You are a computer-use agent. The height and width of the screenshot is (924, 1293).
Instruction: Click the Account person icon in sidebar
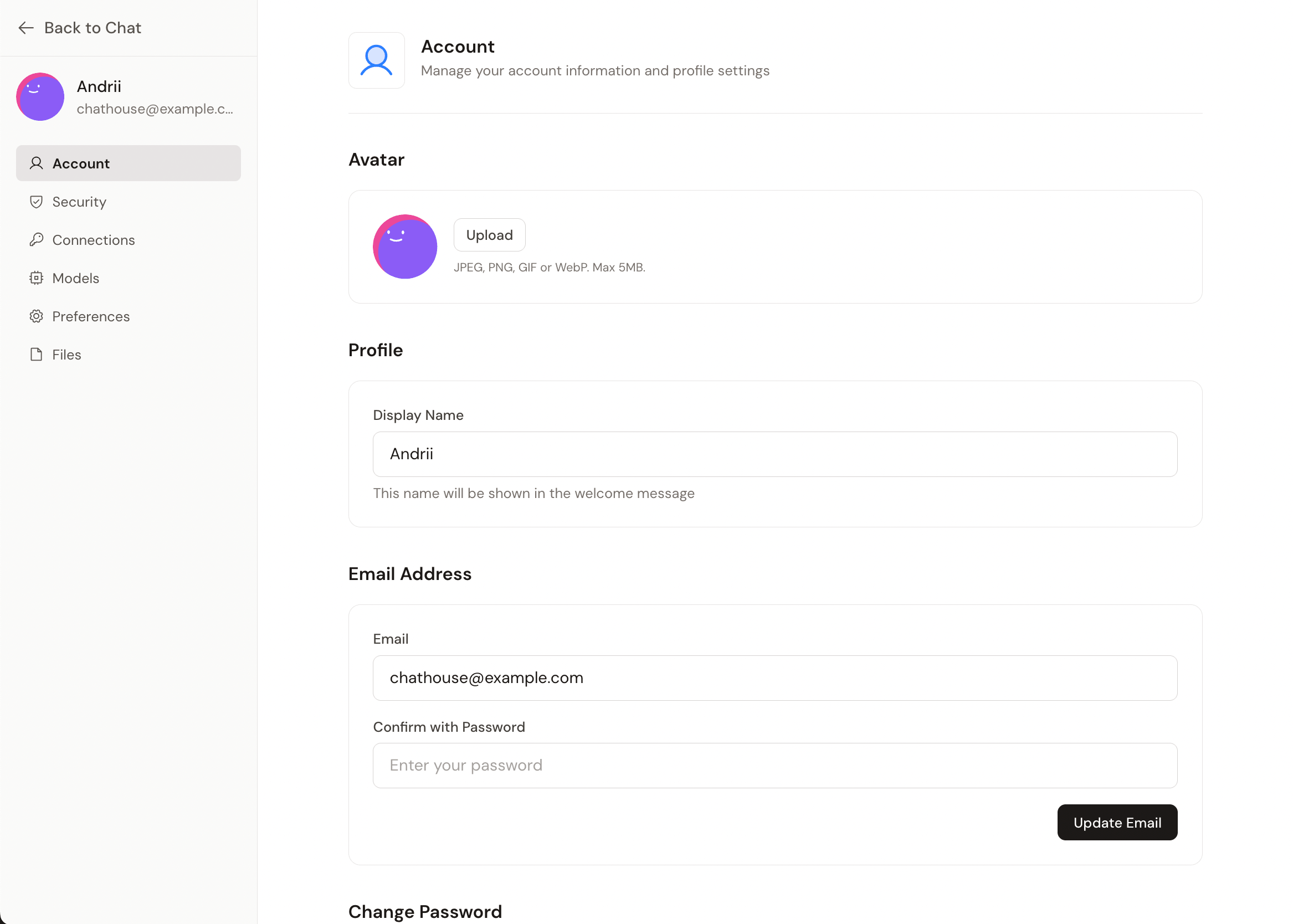click(37, 163)
